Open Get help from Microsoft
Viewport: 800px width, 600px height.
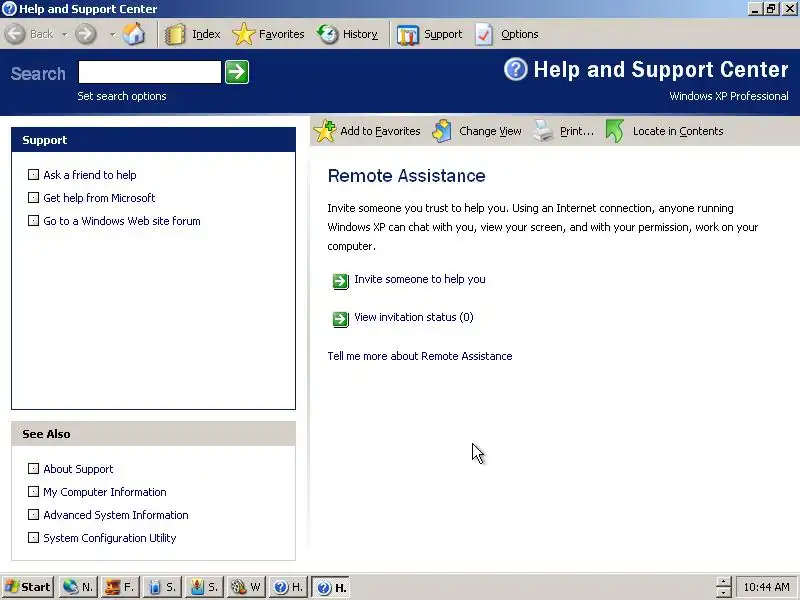coord(99,198)
